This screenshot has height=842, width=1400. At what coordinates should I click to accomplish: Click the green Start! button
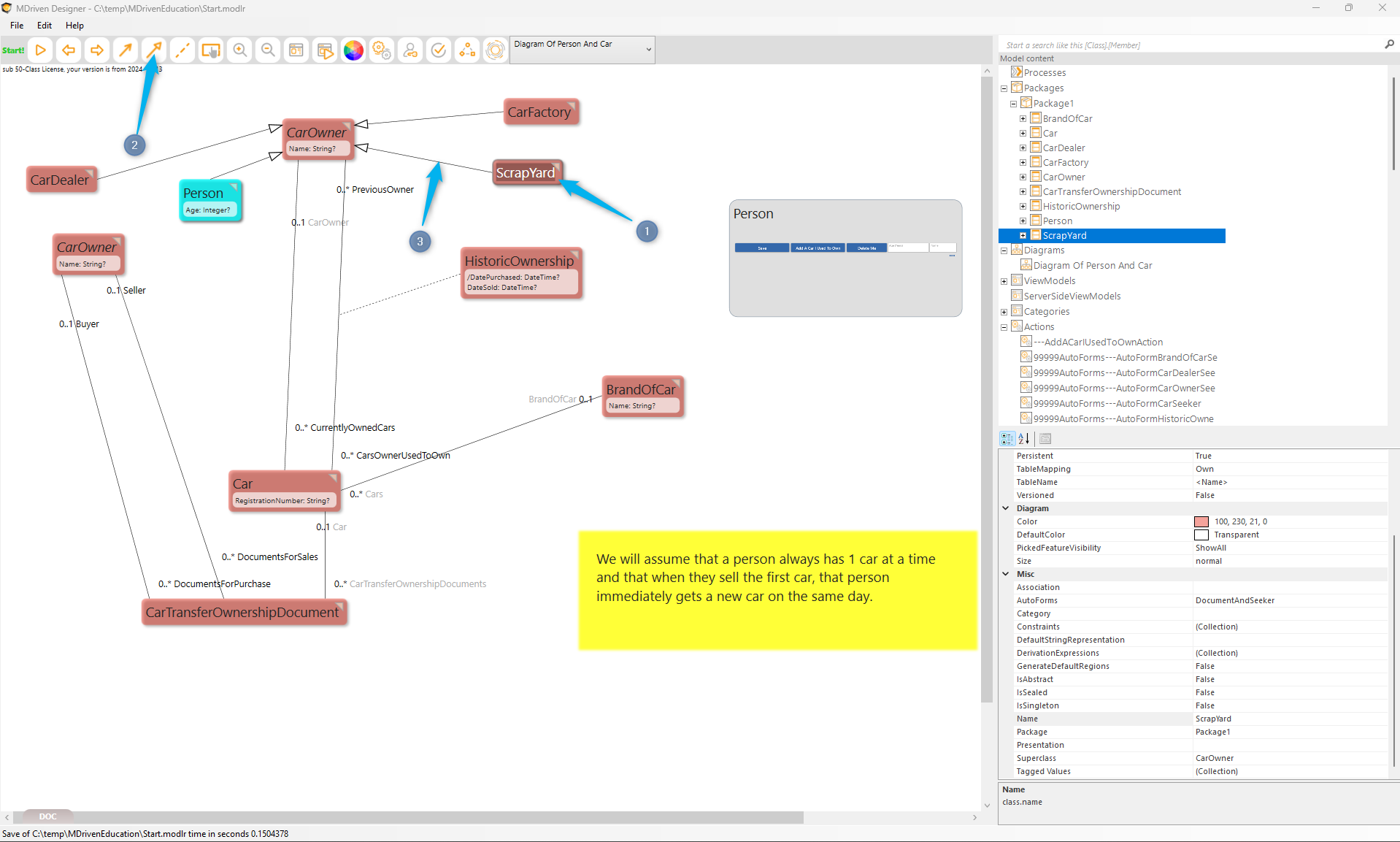13,50
